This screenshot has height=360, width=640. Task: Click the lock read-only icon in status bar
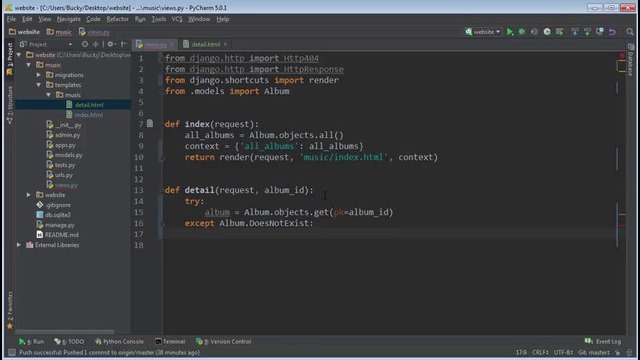click(618, 352)
